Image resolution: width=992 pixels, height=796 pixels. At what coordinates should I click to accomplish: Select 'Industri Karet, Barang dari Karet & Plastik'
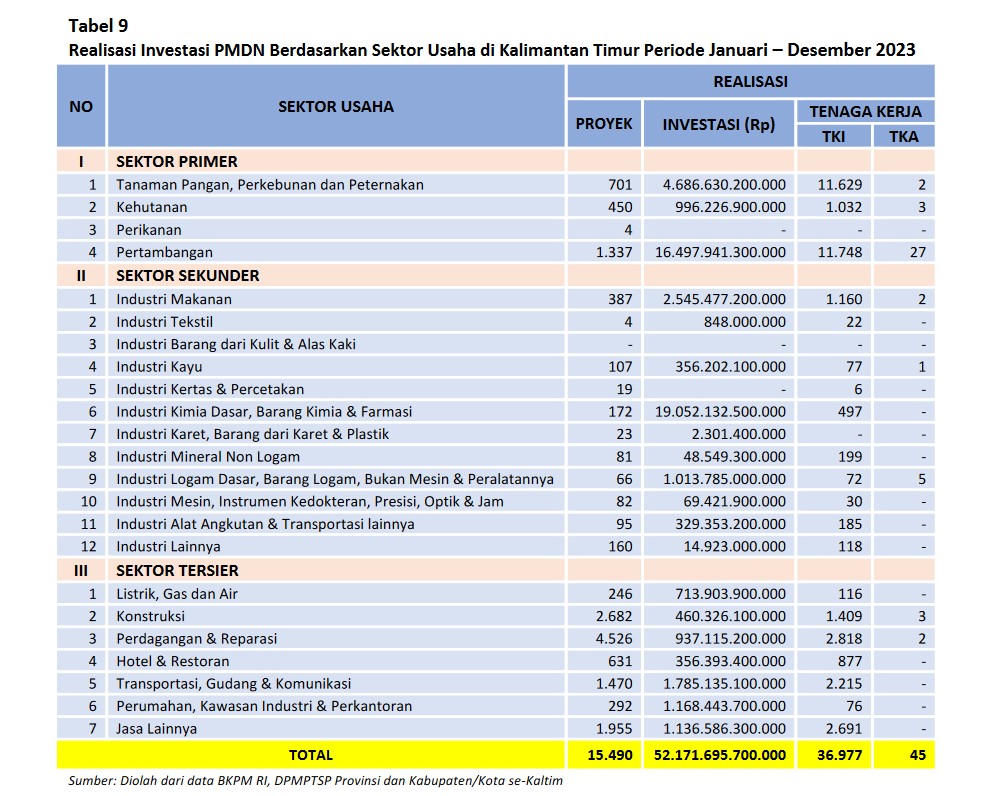pyautogui.click(x=252, y=433)
